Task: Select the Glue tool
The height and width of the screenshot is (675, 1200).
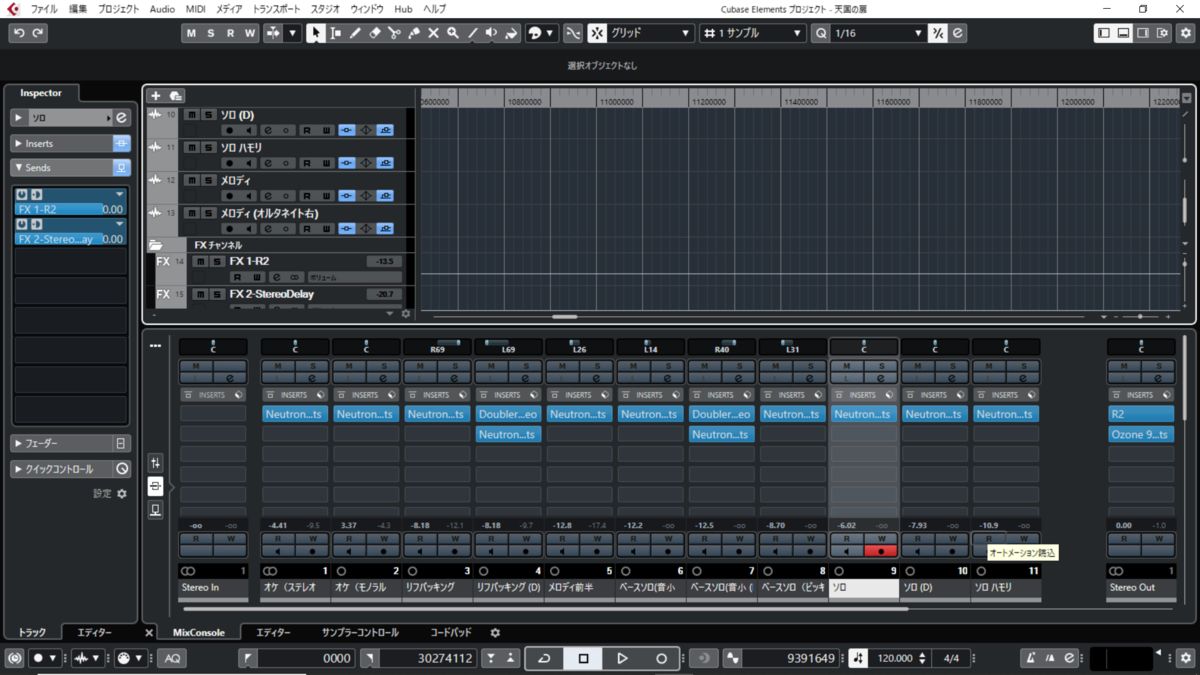Action: pyautogui.click(x=414, y=33)
